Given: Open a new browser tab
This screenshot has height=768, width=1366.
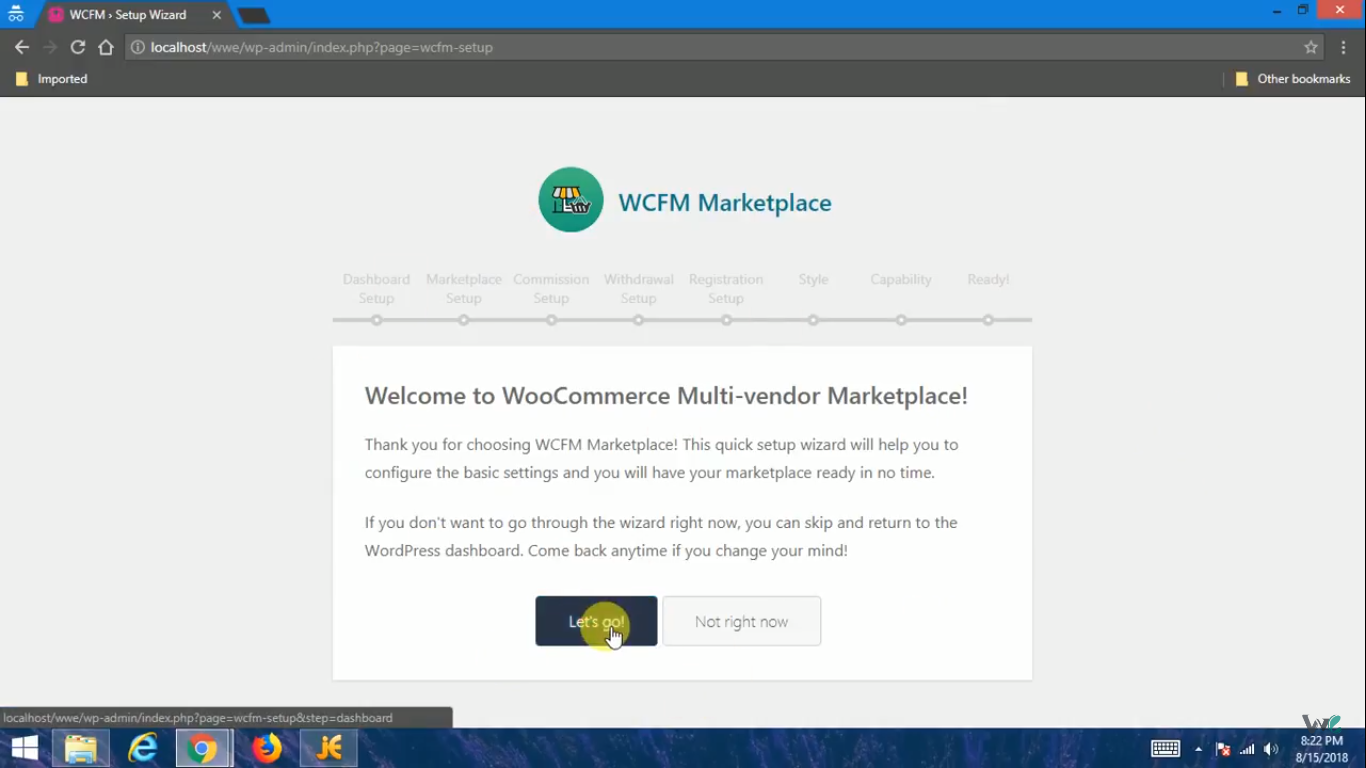Looking at the screenshot, I should click(254, 15).
